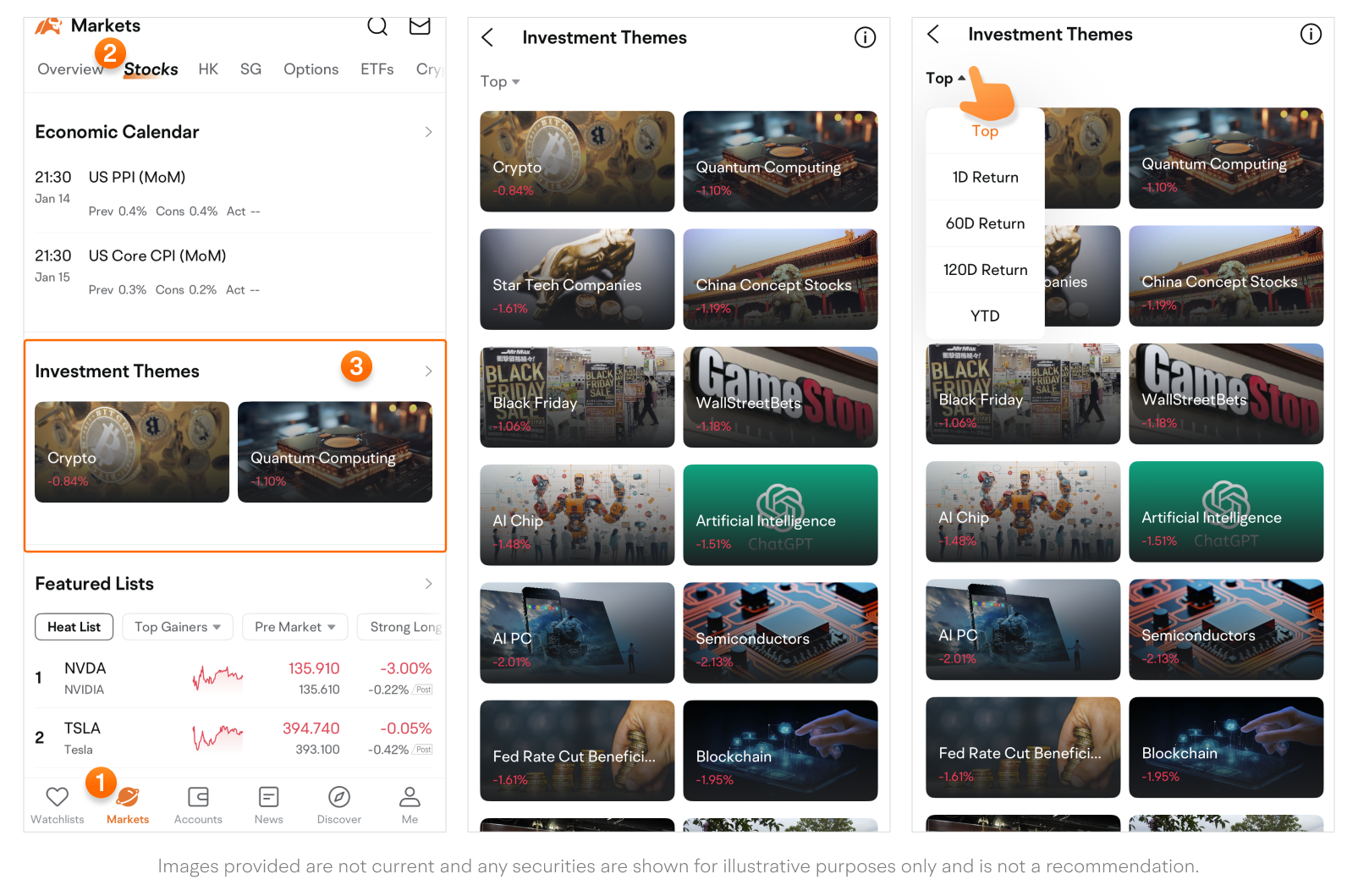1358x896 pixels.
Task: Open the Accounts wallet icon
Action: 198,797
